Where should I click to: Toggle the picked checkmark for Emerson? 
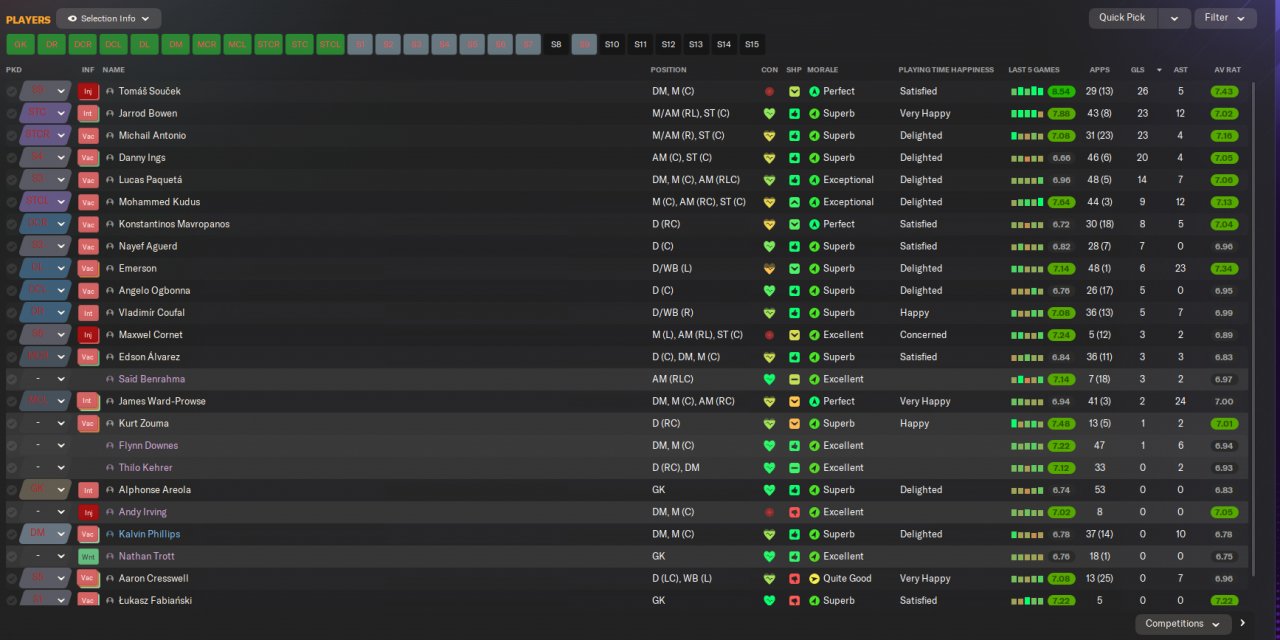click(12, 268)
